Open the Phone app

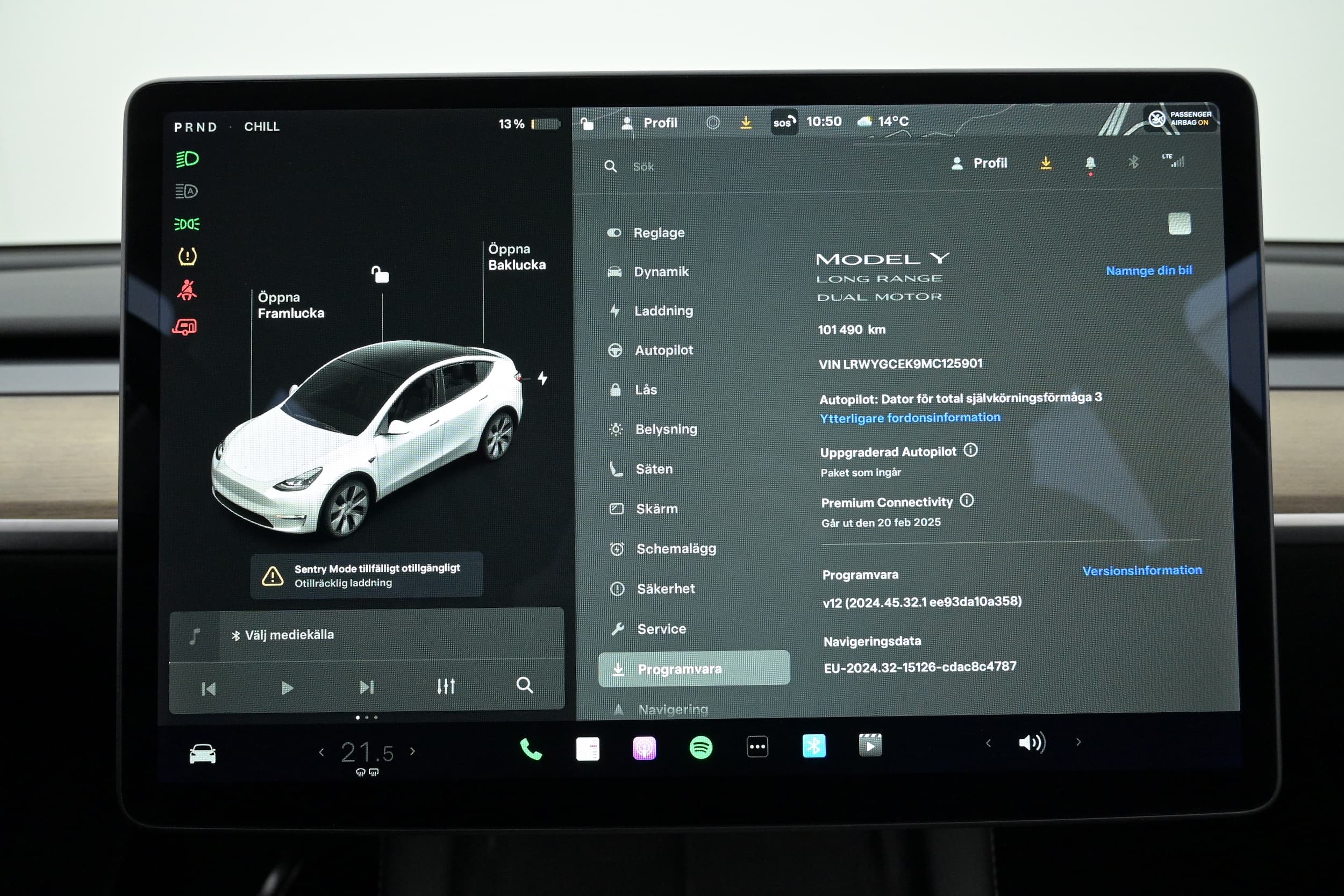click(x=531, y=749)
